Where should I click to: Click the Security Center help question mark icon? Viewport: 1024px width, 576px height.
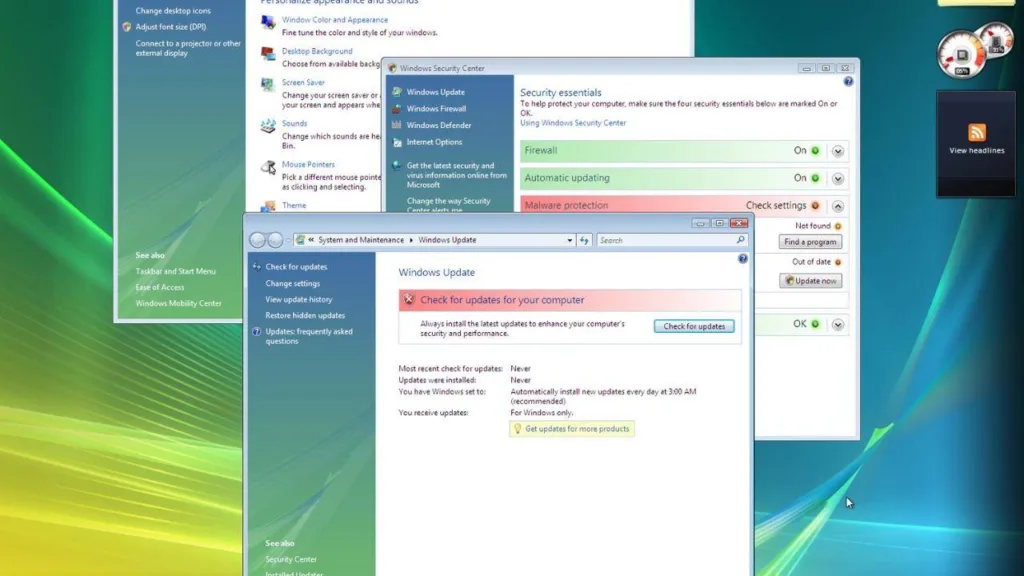[x=848, y=82]
